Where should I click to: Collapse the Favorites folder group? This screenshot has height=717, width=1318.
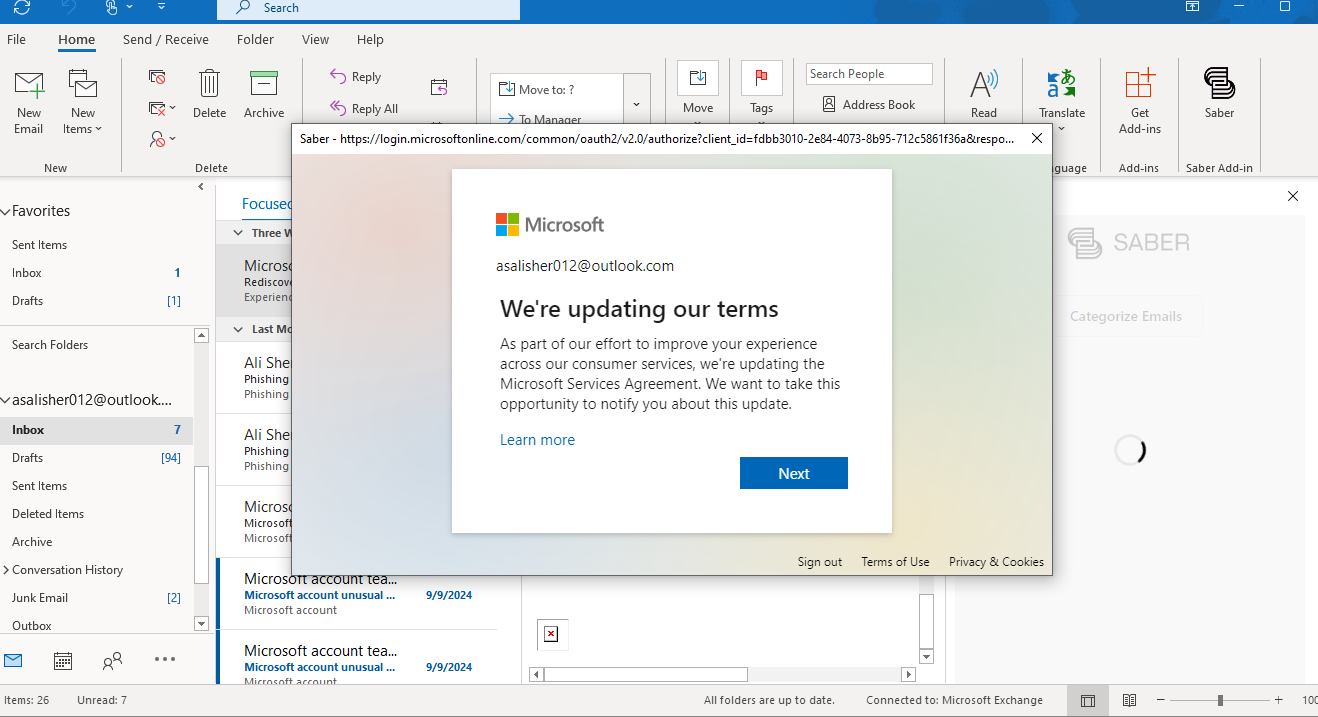pyautogui.click(x=6, y=211)
